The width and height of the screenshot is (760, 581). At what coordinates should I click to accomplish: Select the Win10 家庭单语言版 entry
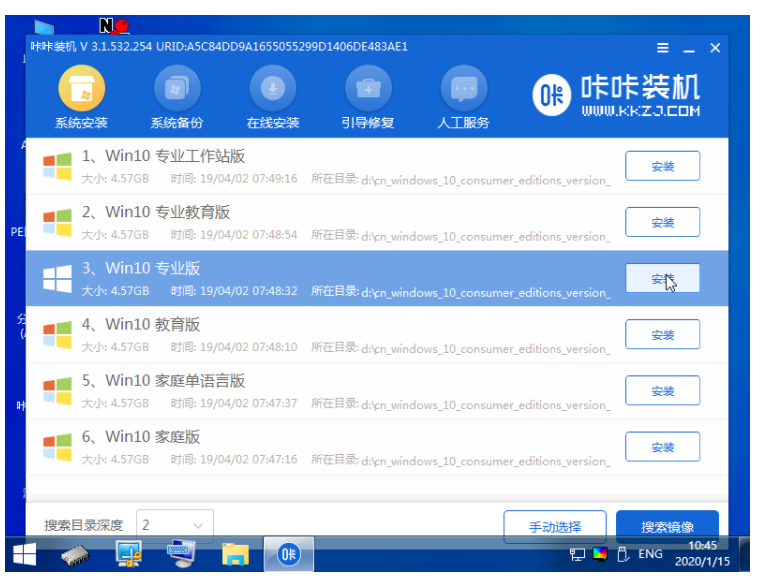[320, 390]
